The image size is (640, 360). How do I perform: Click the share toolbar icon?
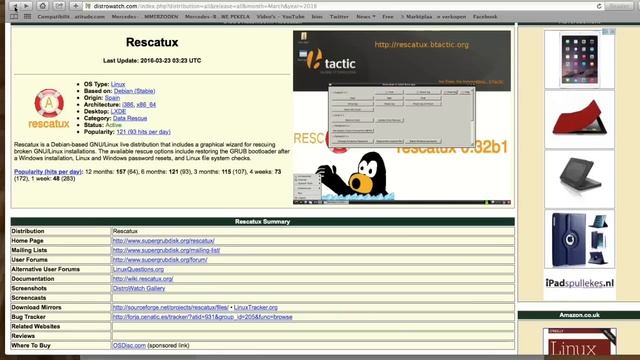point(59,6)
